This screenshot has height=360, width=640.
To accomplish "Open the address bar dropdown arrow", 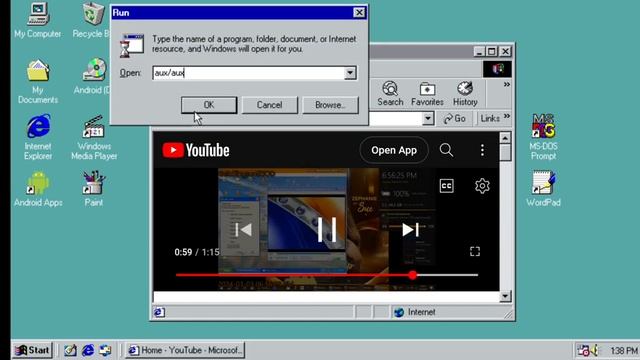I will click(427, 118).
